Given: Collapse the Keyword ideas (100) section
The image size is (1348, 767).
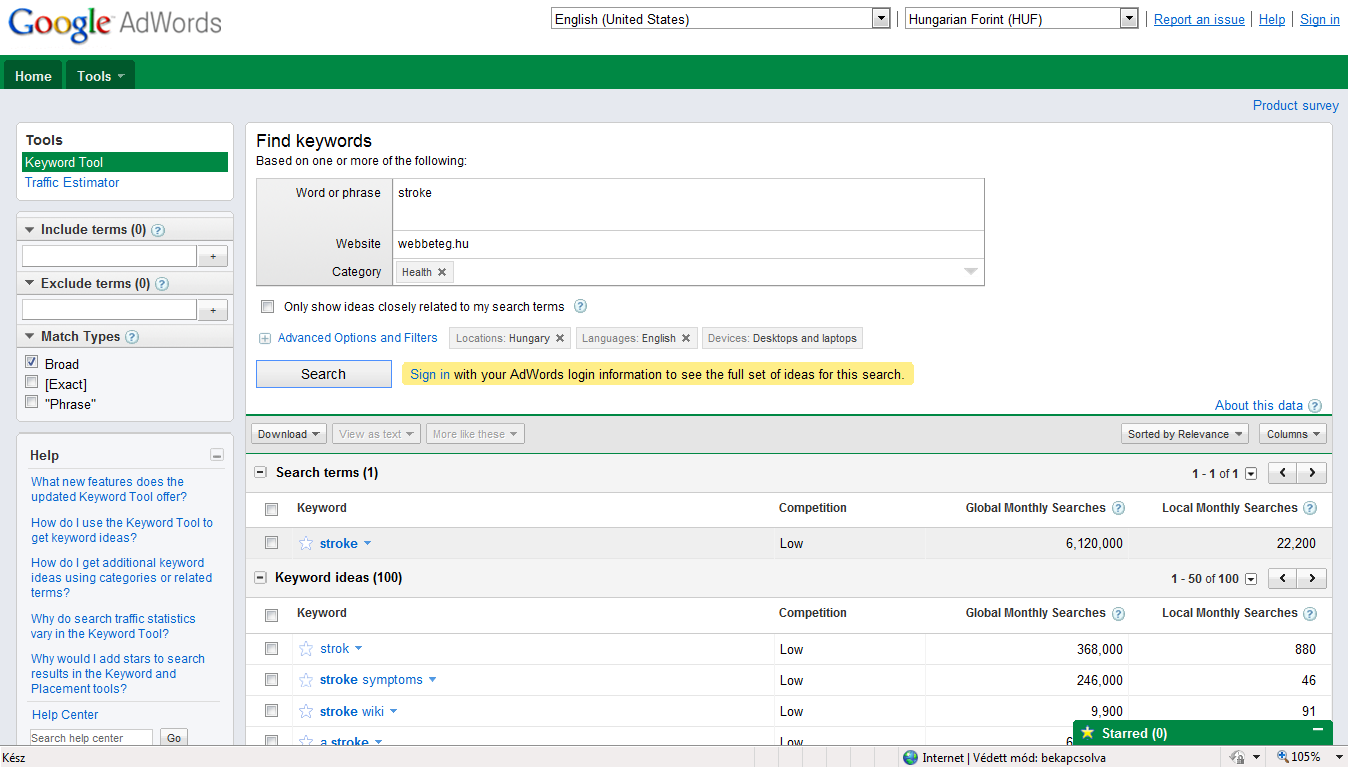Looking at the screenshot, I should pyautogui.click(x=261, y=578).
